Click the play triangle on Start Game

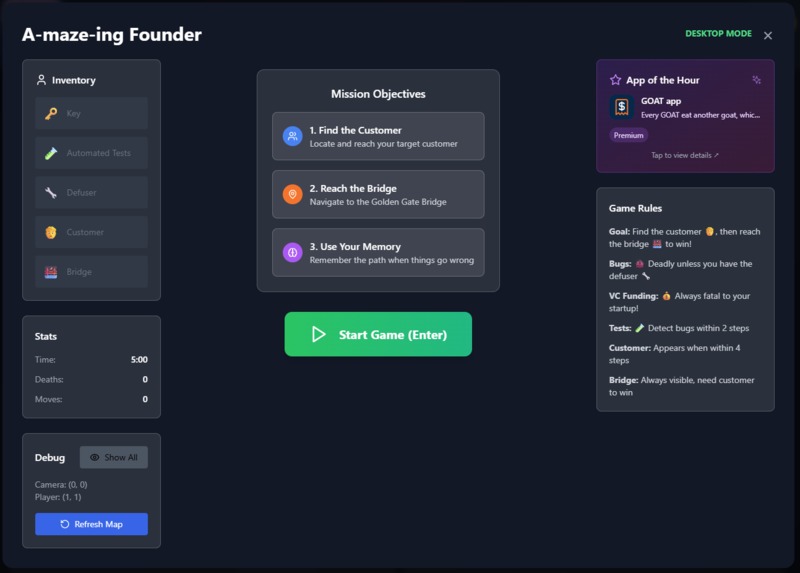coord(319,334)
